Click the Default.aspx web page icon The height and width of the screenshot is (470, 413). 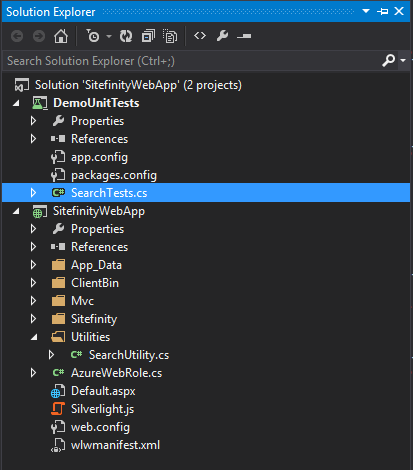coord(58,391)
